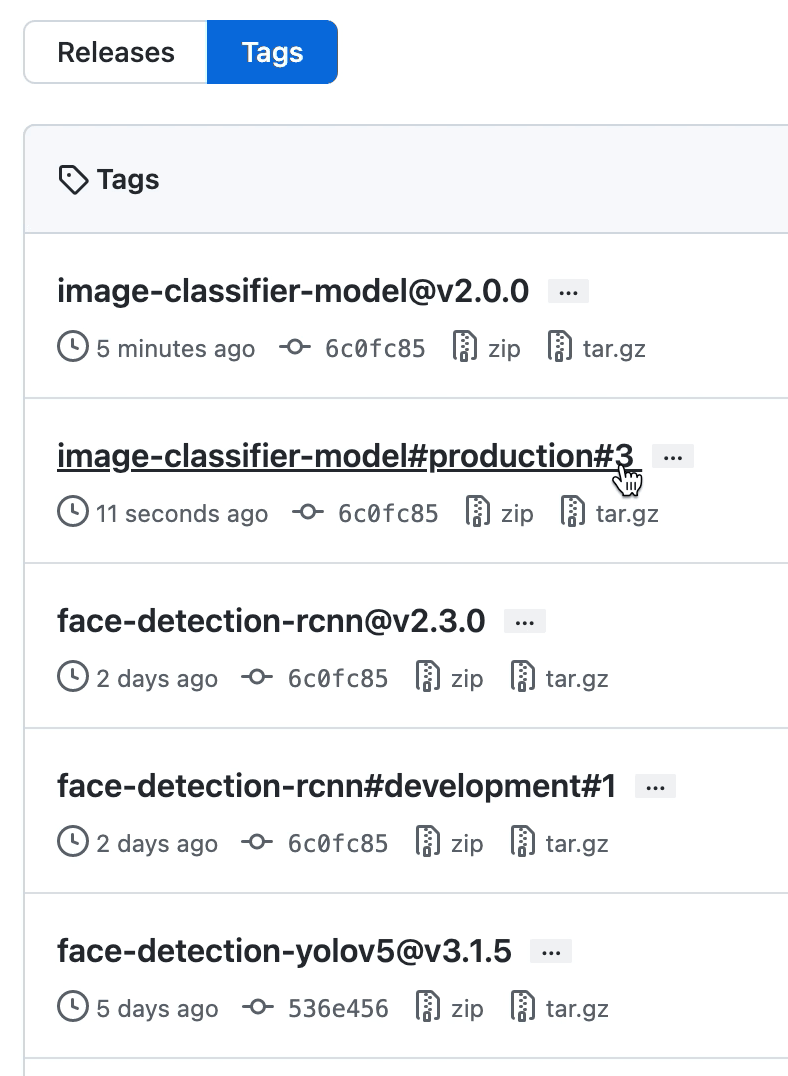Click commit icon beside 536e456 hash
The height and width of the screenshot is (1076, 788).
pyautogui.click(x=256, y=1008)
